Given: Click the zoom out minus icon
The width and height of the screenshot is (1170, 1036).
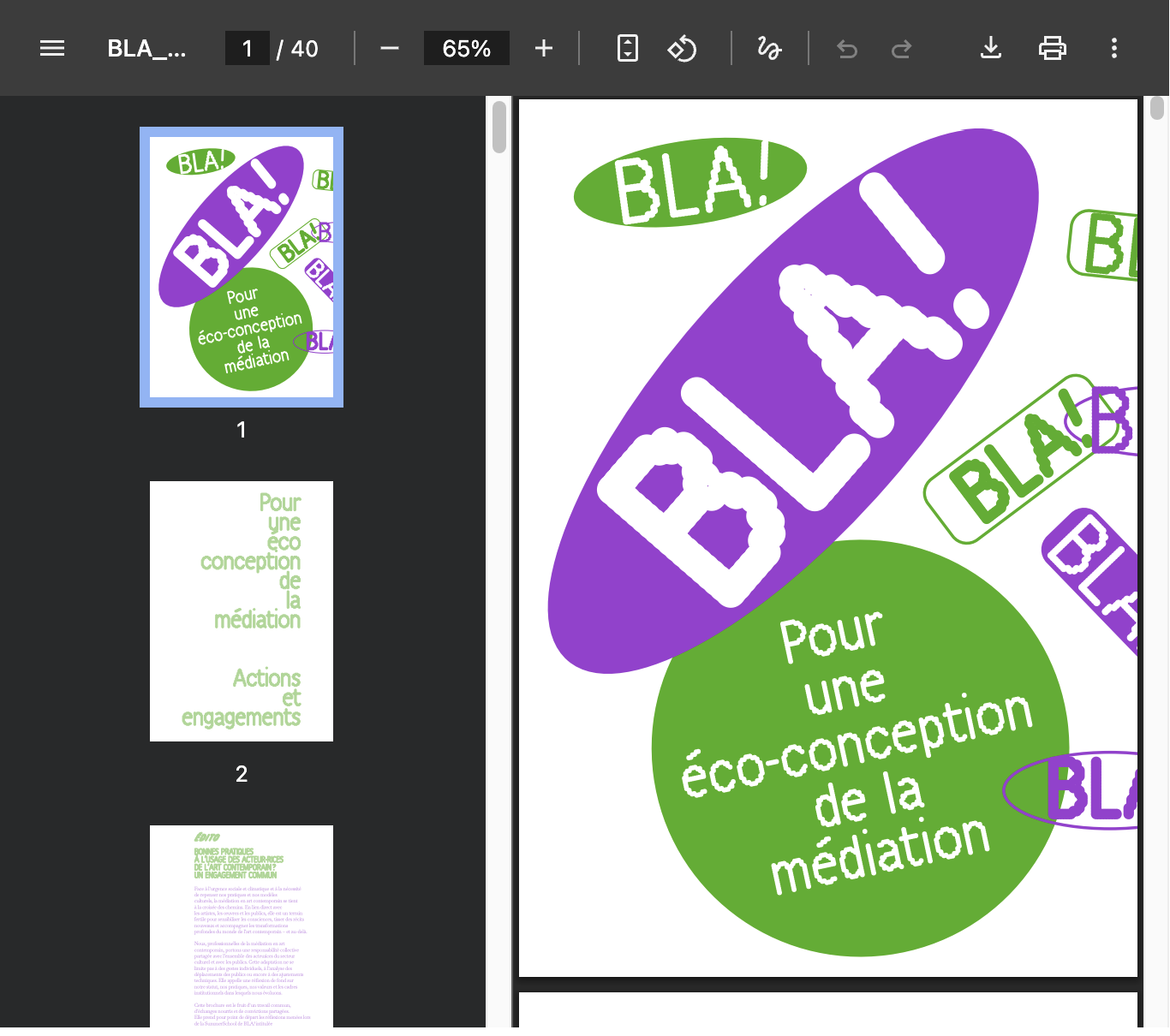Looking at the screenshot, I should tap(390, 48).
